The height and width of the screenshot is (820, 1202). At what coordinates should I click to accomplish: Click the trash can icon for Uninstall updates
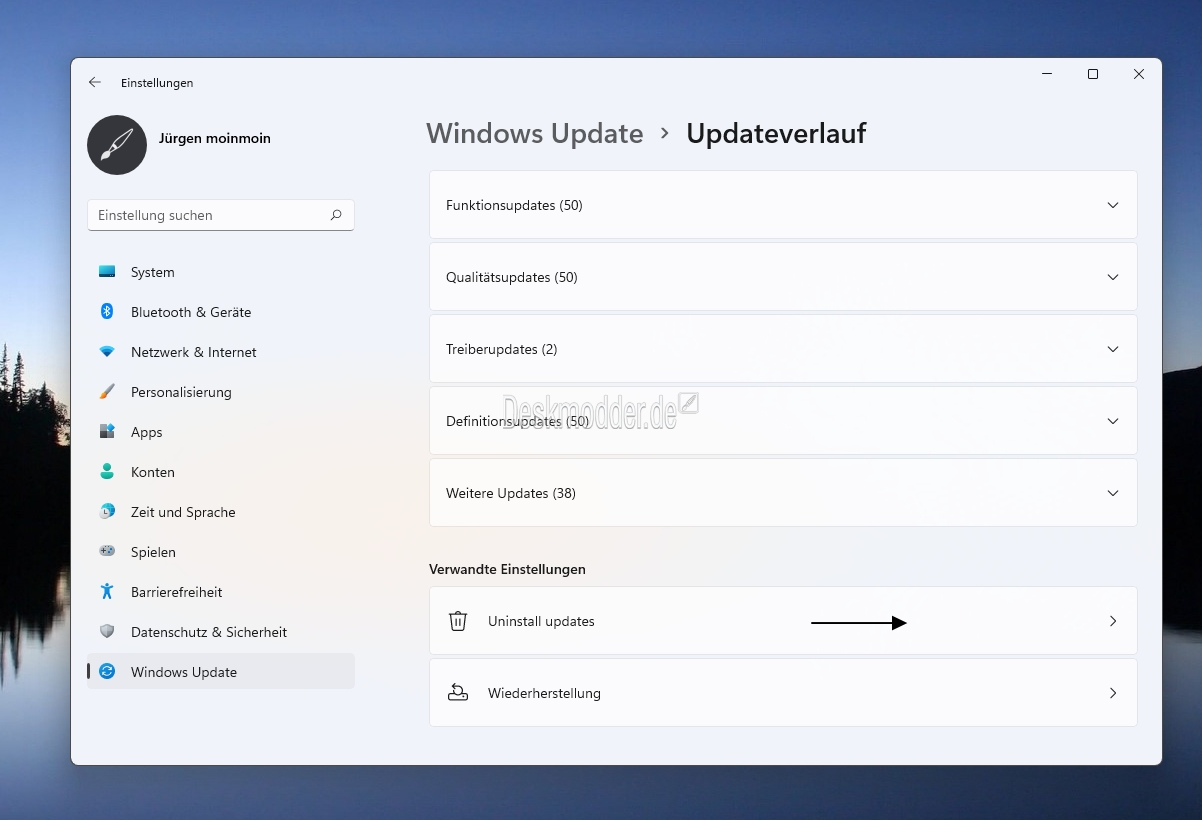tap(458, 621)
